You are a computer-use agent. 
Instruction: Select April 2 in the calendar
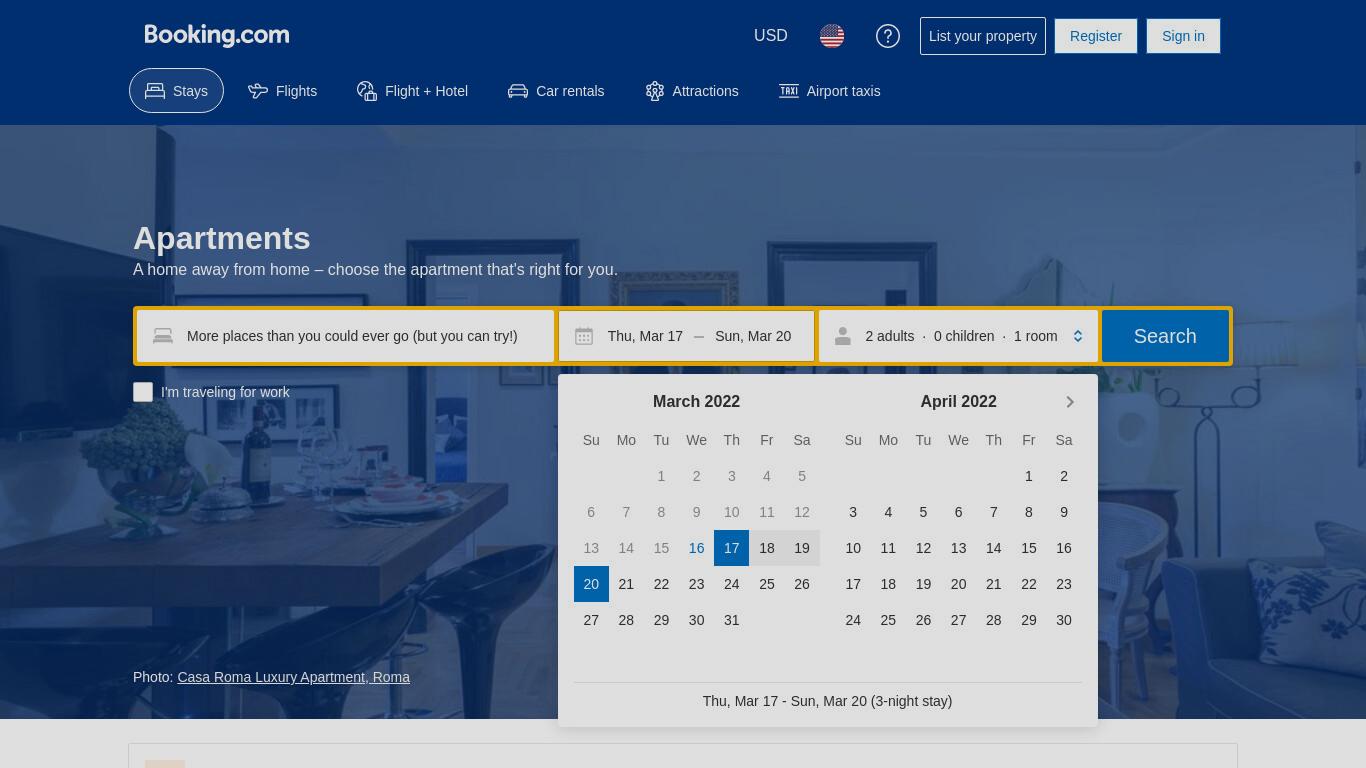click(x=1064, y=476)
